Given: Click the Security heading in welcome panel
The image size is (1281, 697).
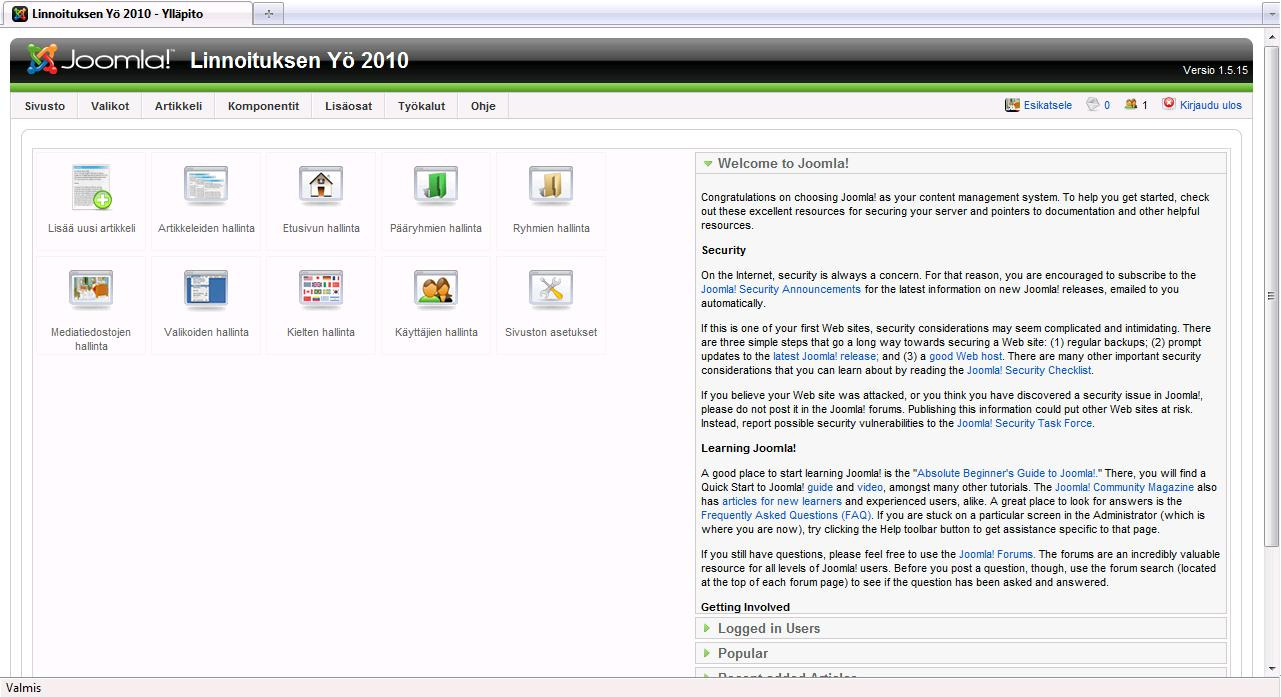Looking at the screenshot, I should click(x=724, y=250).
